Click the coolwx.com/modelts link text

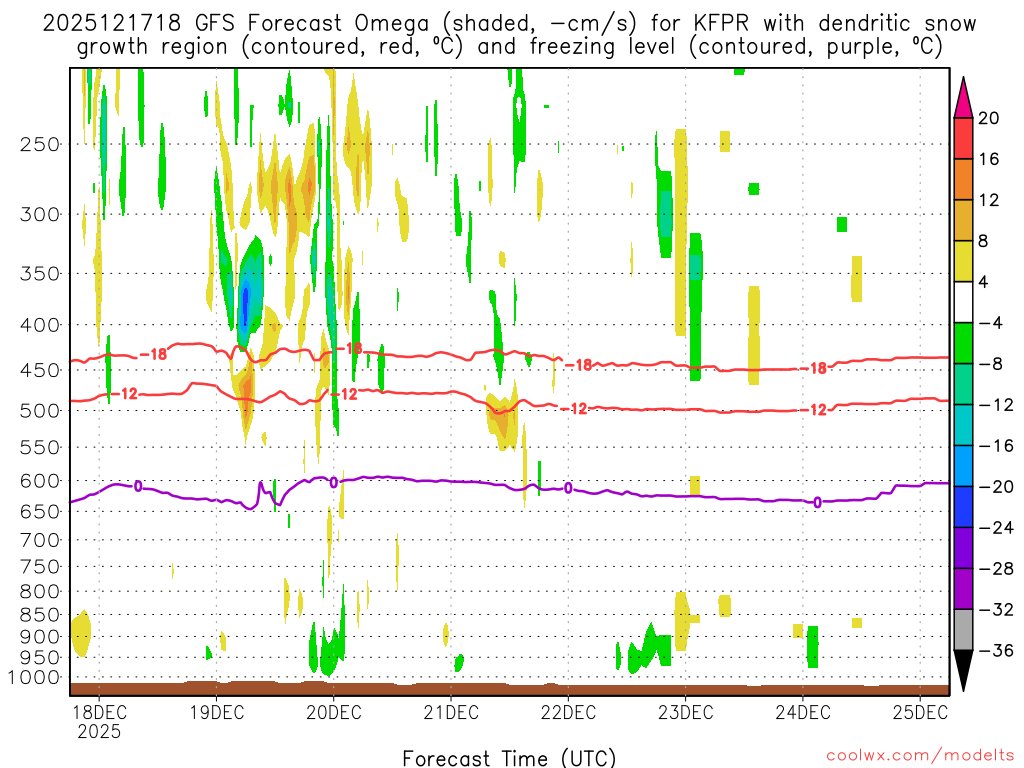(920, 756)
